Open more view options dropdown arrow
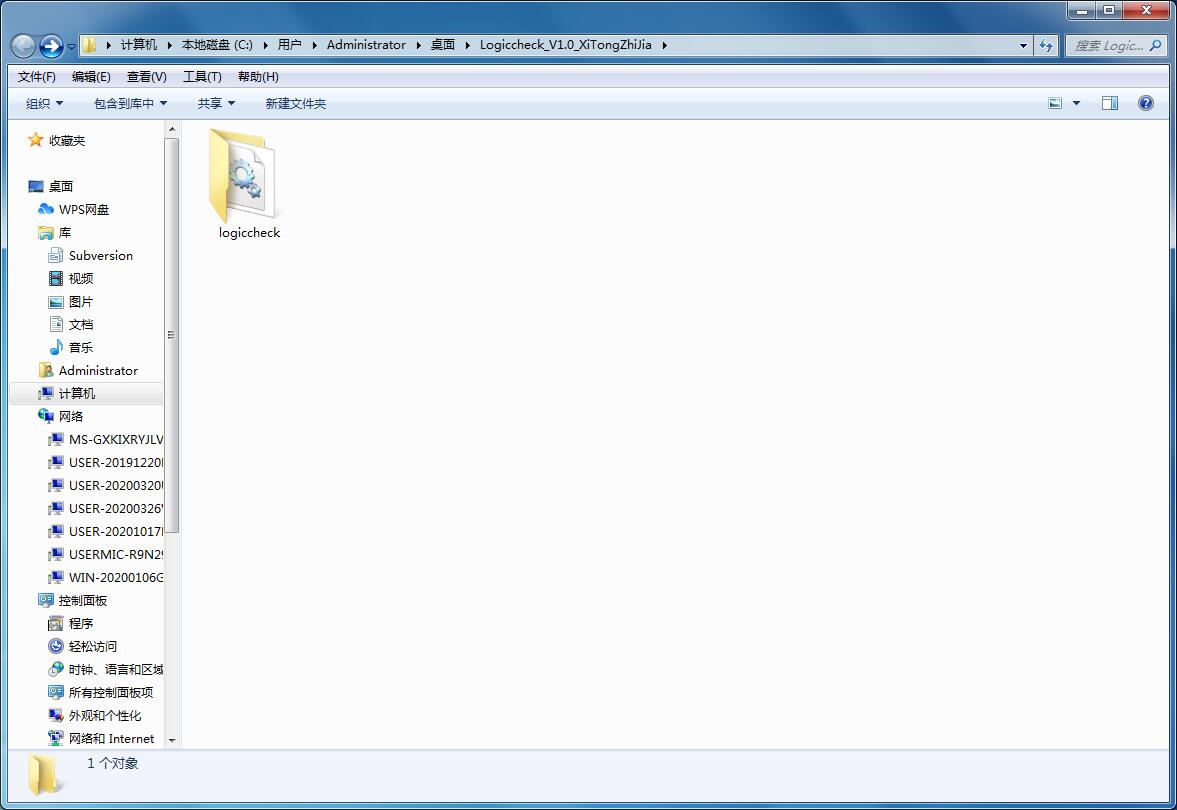 1076,104
